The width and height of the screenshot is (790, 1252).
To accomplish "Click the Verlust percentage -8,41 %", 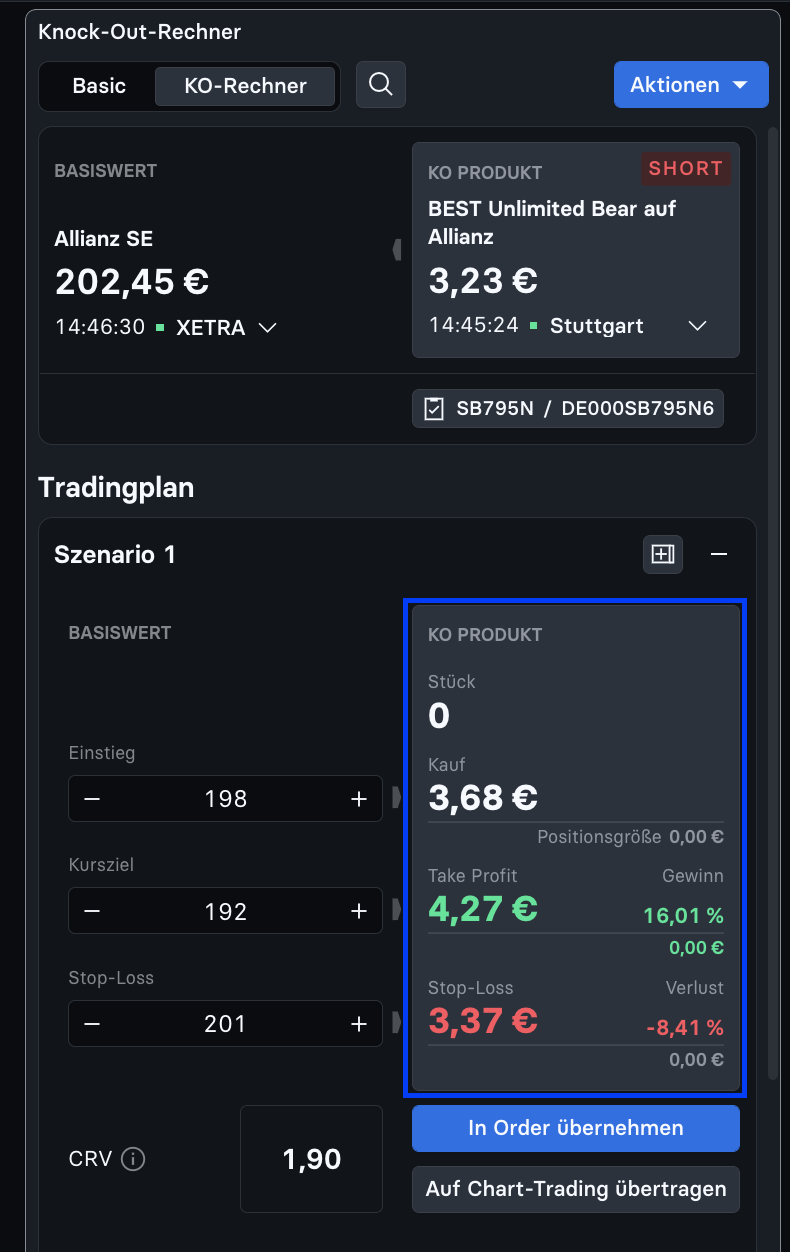I will pyautogui.click(x=684, y=1028).
